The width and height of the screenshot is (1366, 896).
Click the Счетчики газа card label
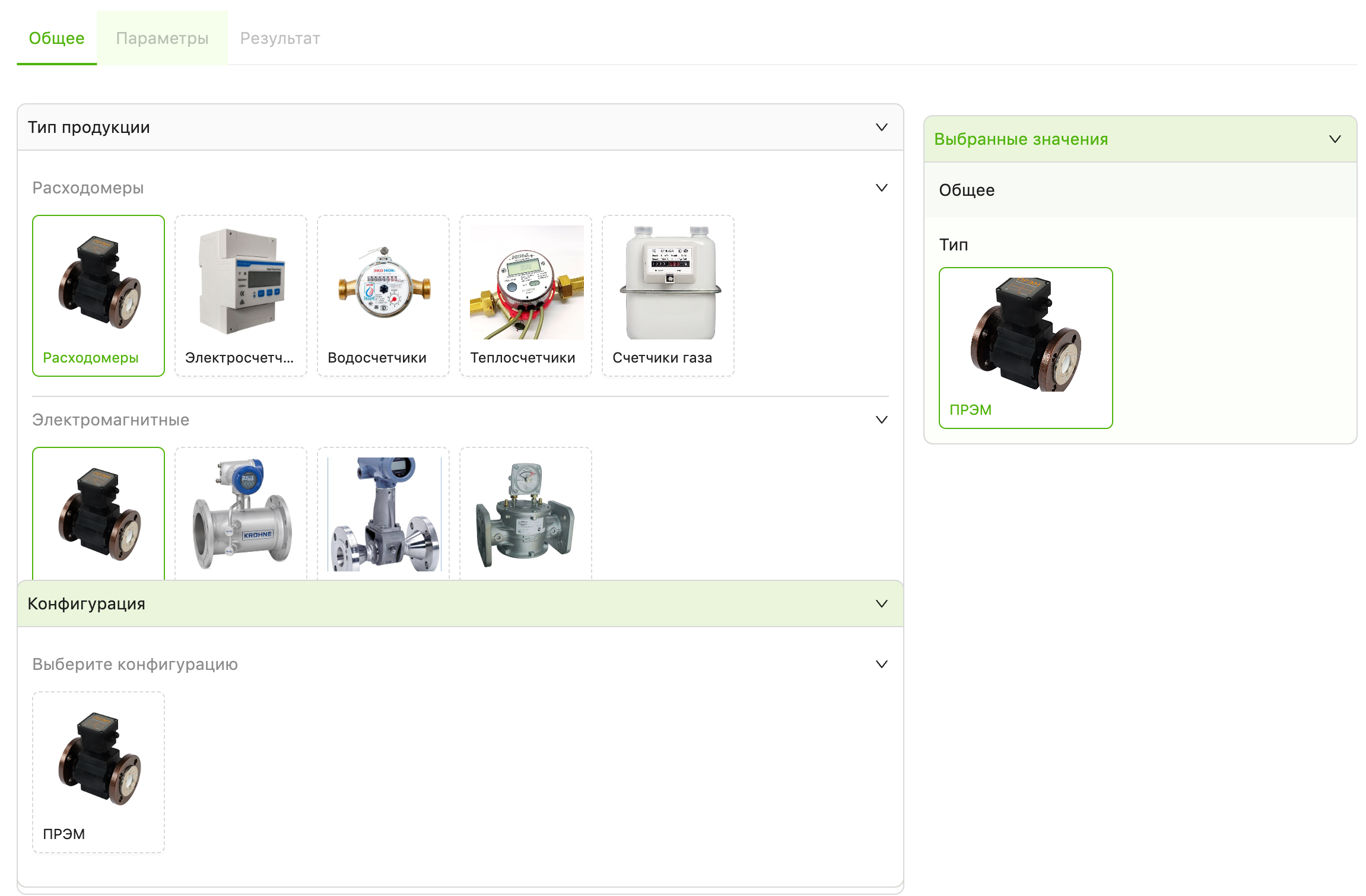click(x=662, y=358)
